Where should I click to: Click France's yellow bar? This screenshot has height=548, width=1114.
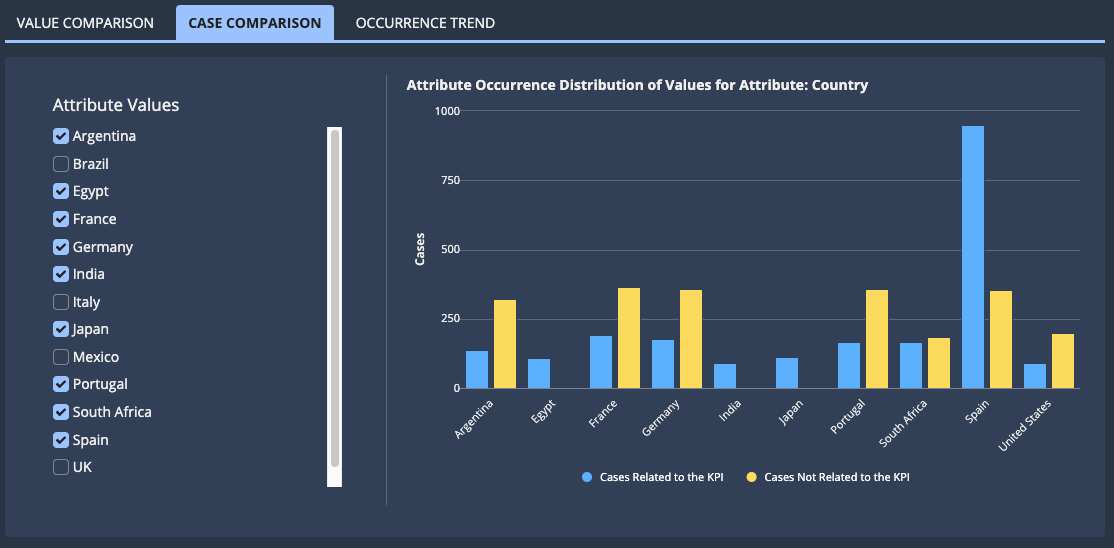point(629,338)
